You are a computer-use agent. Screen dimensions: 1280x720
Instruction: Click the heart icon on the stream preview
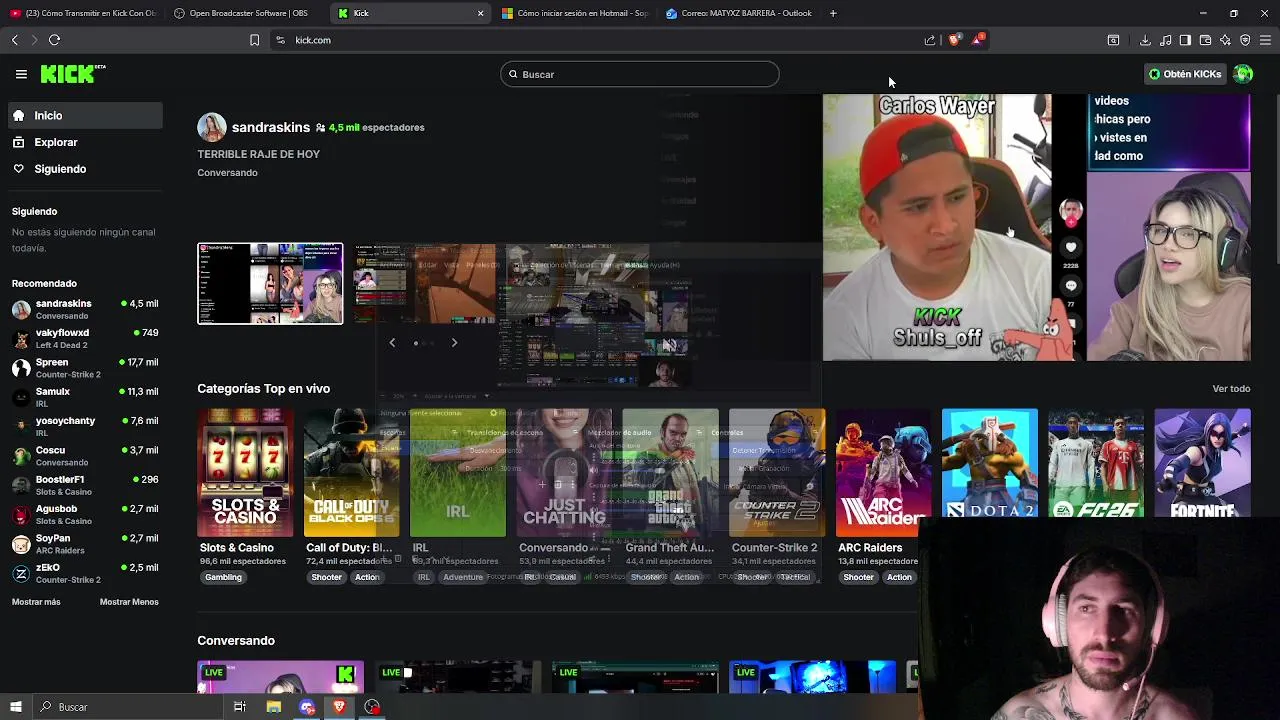tap(1071, 247)
